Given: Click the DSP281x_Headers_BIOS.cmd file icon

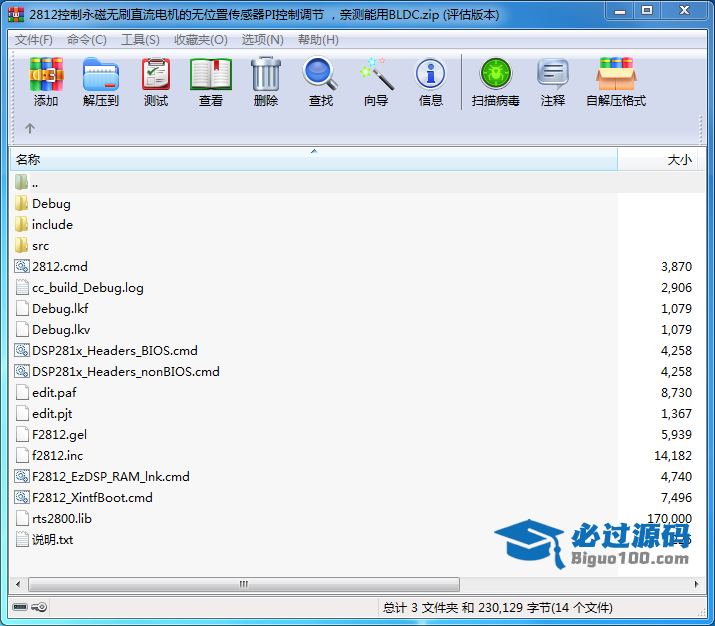Looking at the screenshot, I should (22, 350).
